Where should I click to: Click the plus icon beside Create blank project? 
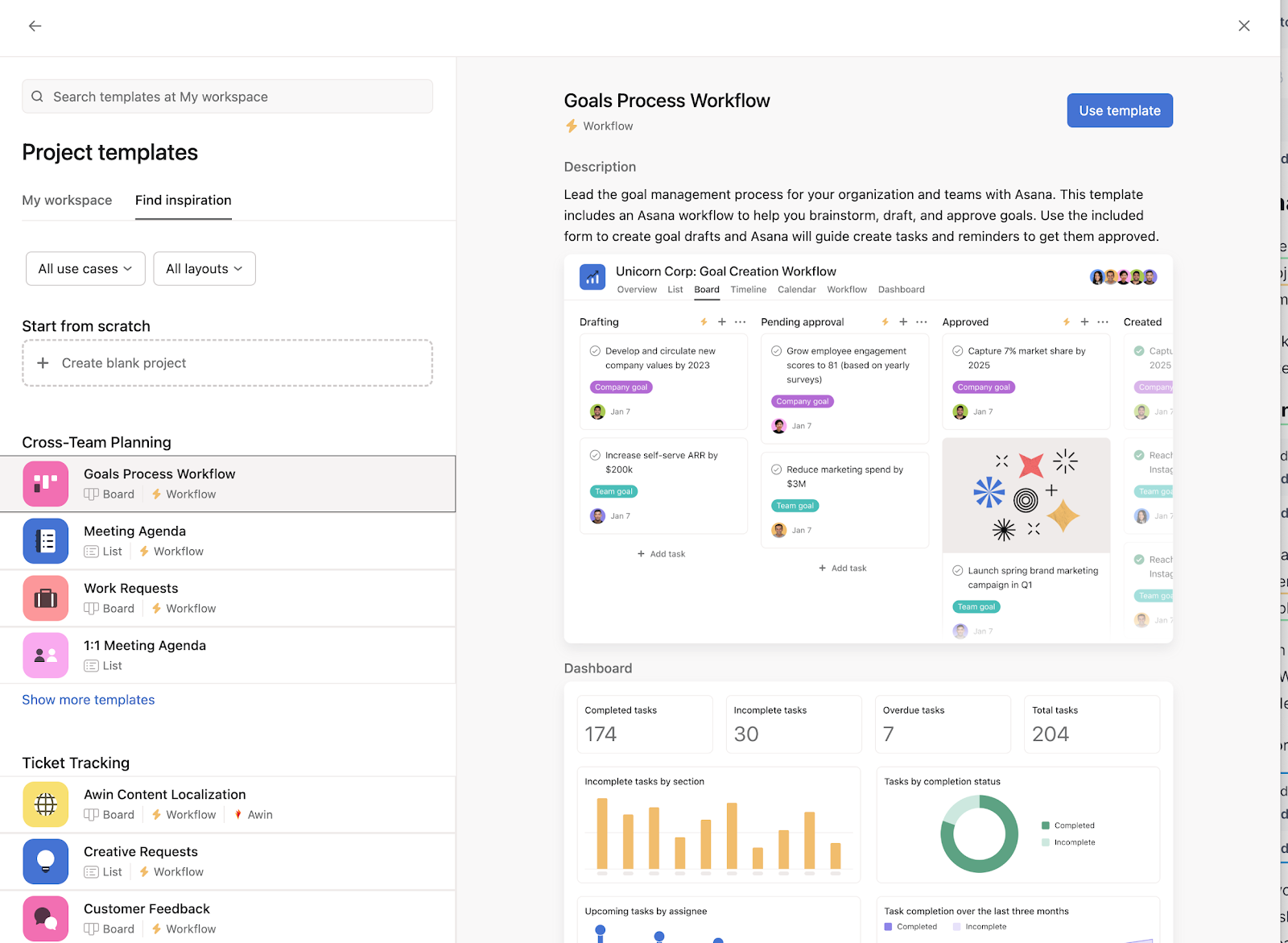(x=43, y=363)
